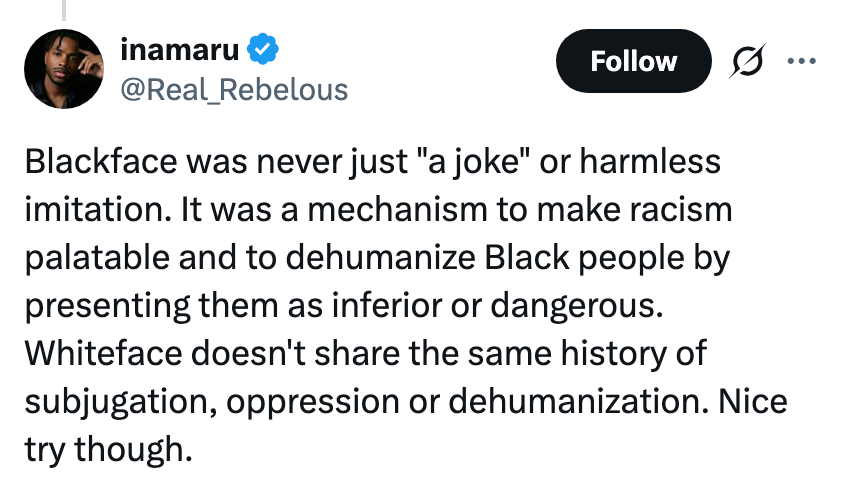The width and height of the screenshot is (848, 490).
Task: Follow the inamaru account
Action: (633, 62)
